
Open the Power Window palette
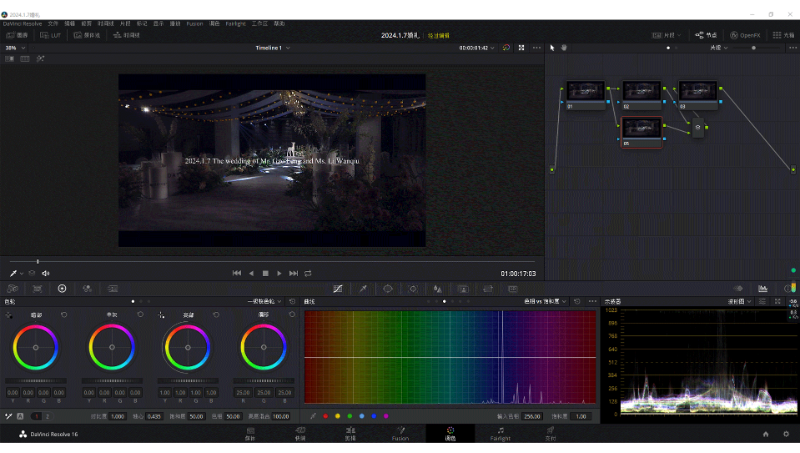(388, 289)
